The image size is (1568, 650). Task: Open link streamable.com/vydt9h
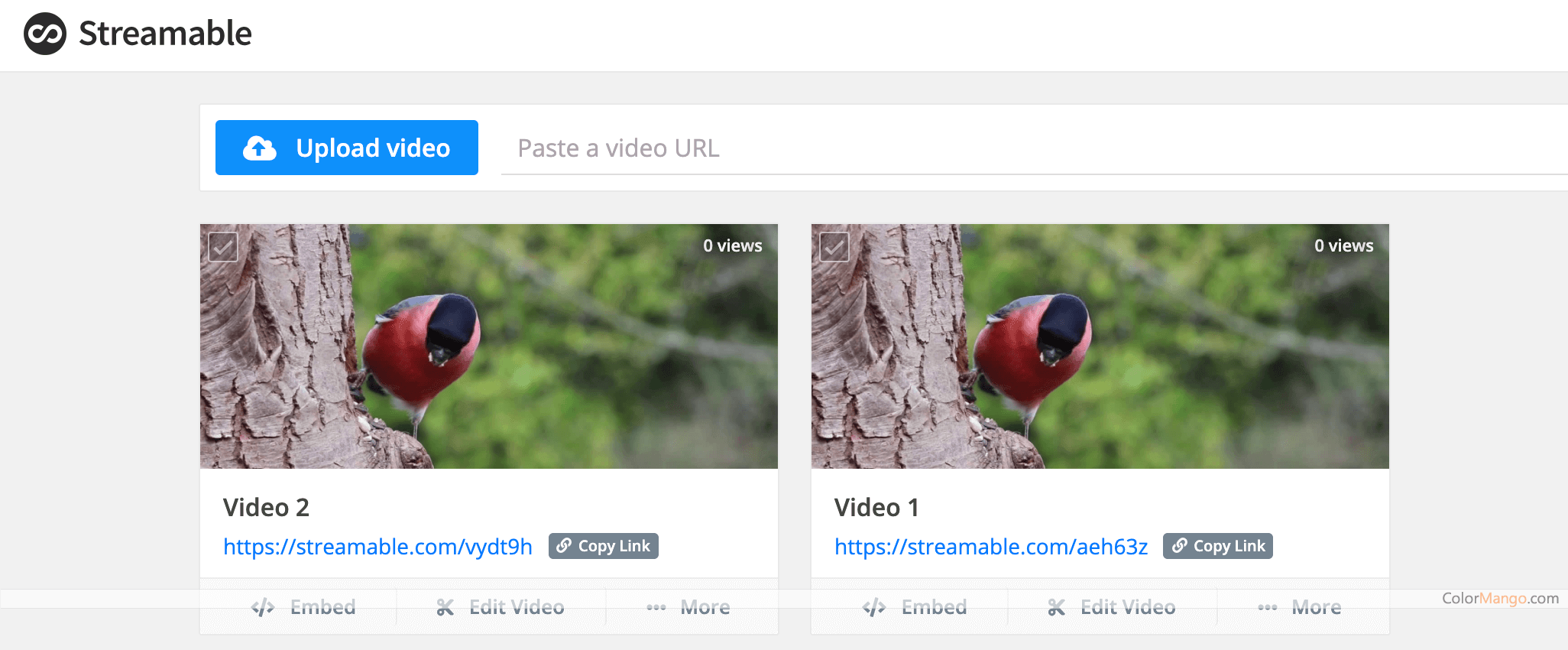377,547
